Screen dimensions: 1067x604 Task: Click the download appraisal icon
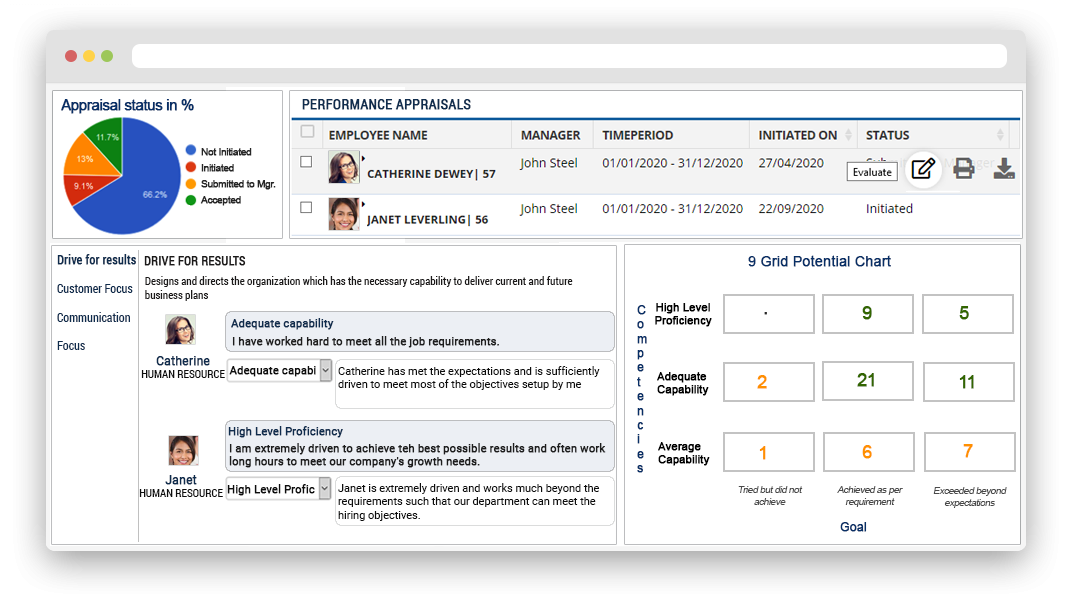(x=1004, y=170)
